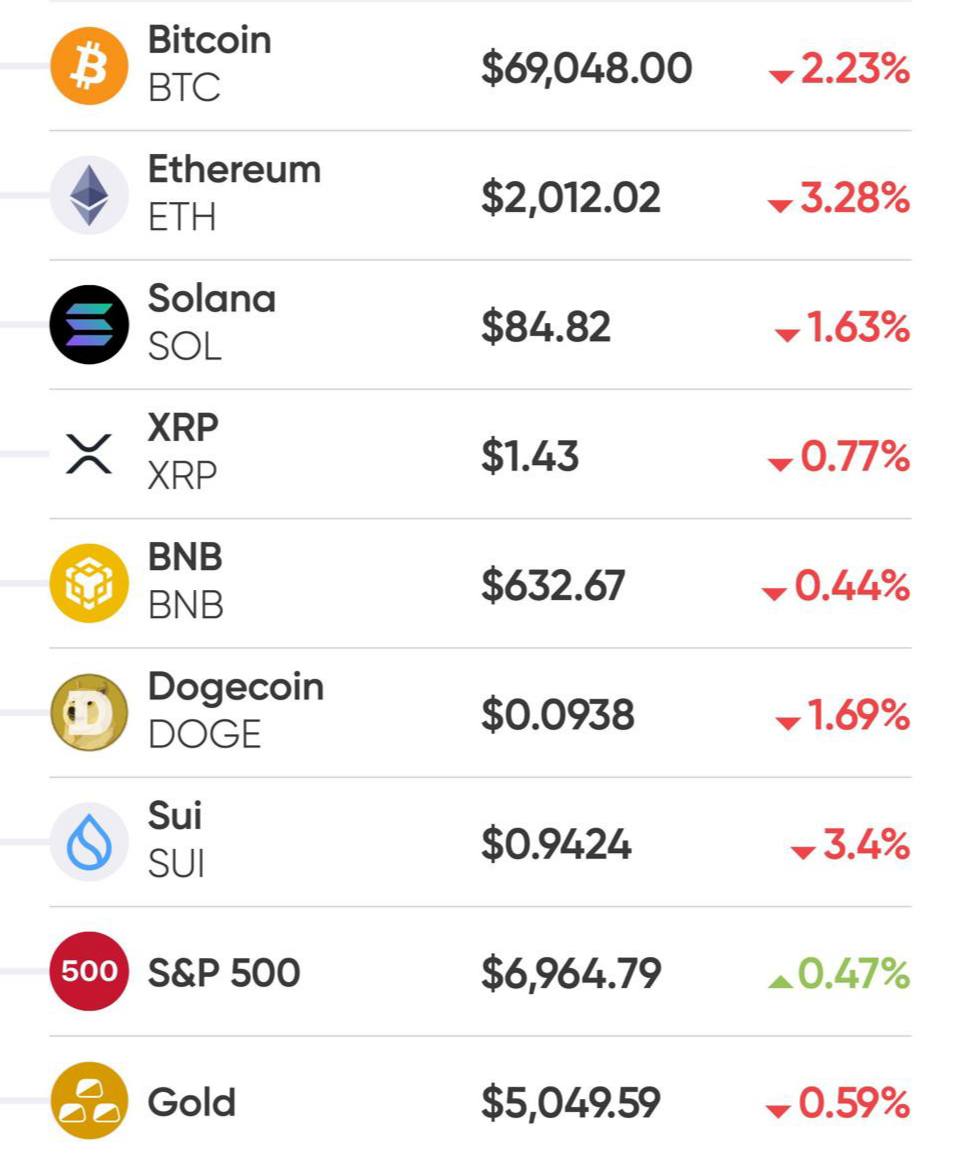Screen dimensions: 959x1174
Task: Select the black Solana logo icon
Action: coord(89,324)
